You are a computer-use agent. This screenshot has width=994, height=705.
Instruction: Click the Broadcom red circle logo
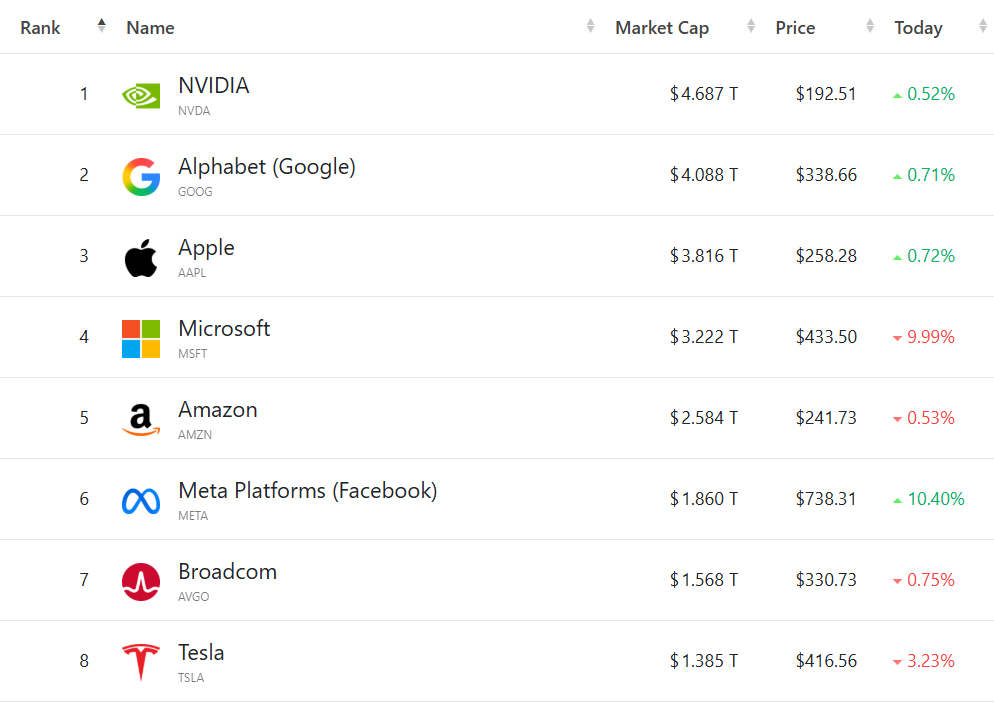(x=141, y=582)
